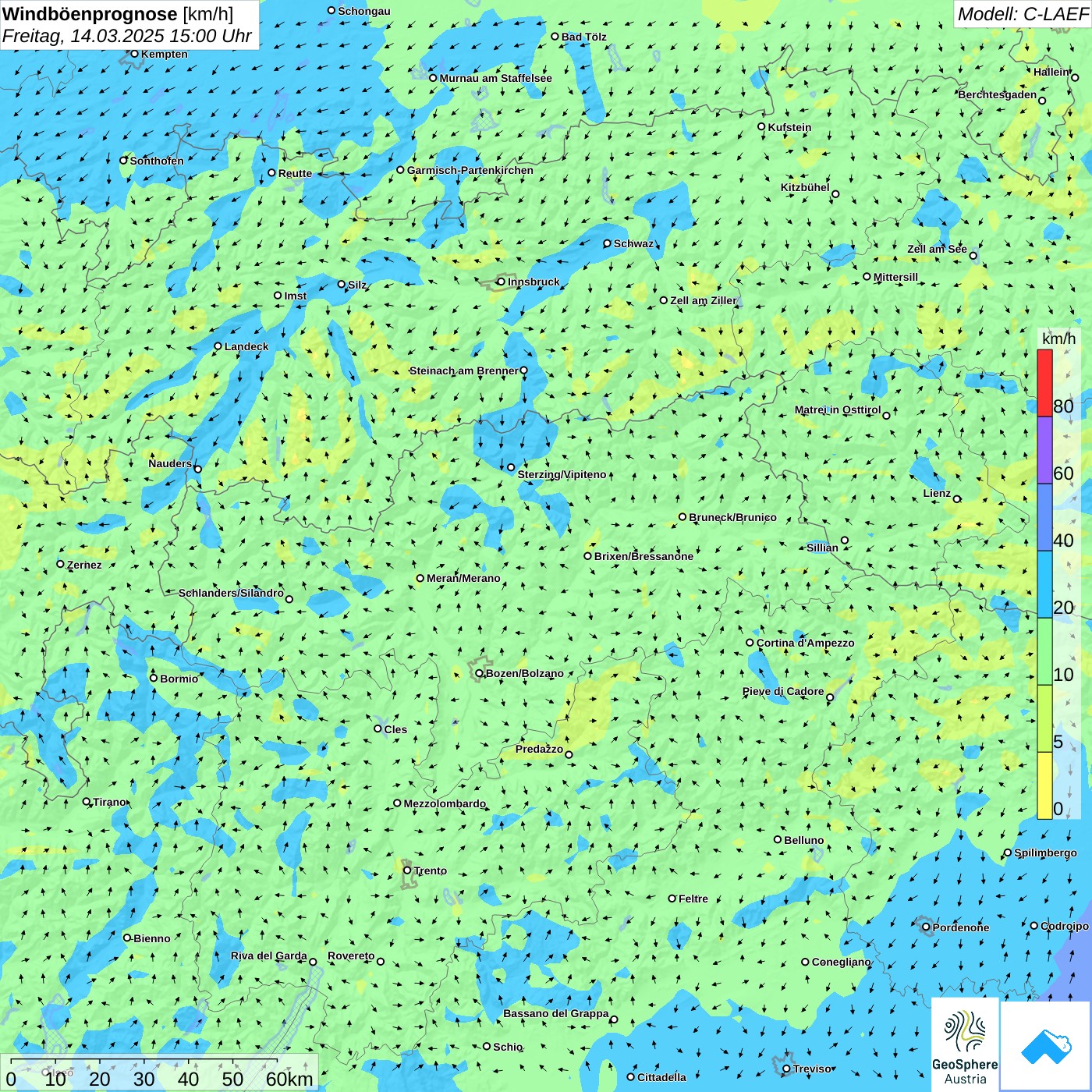Click the Bad Tölz label

point(584,37)
